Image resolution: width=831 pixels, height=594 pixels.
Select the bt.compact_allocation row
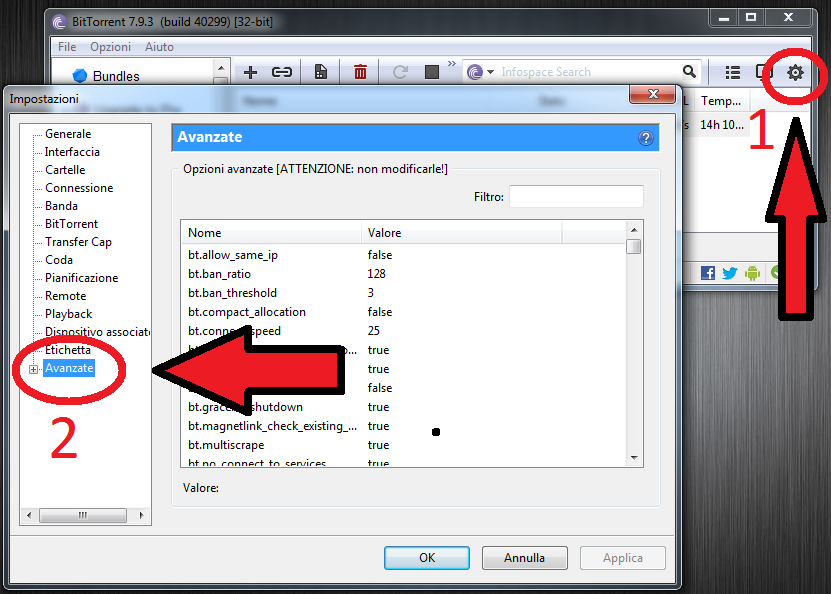coord(403,312)
